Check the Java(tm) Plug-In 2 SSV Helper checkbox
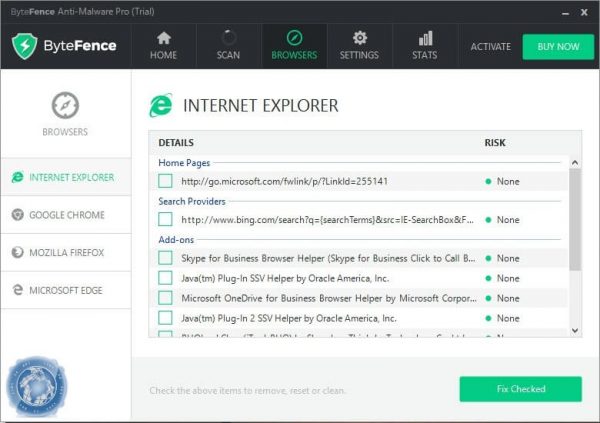 165,318
